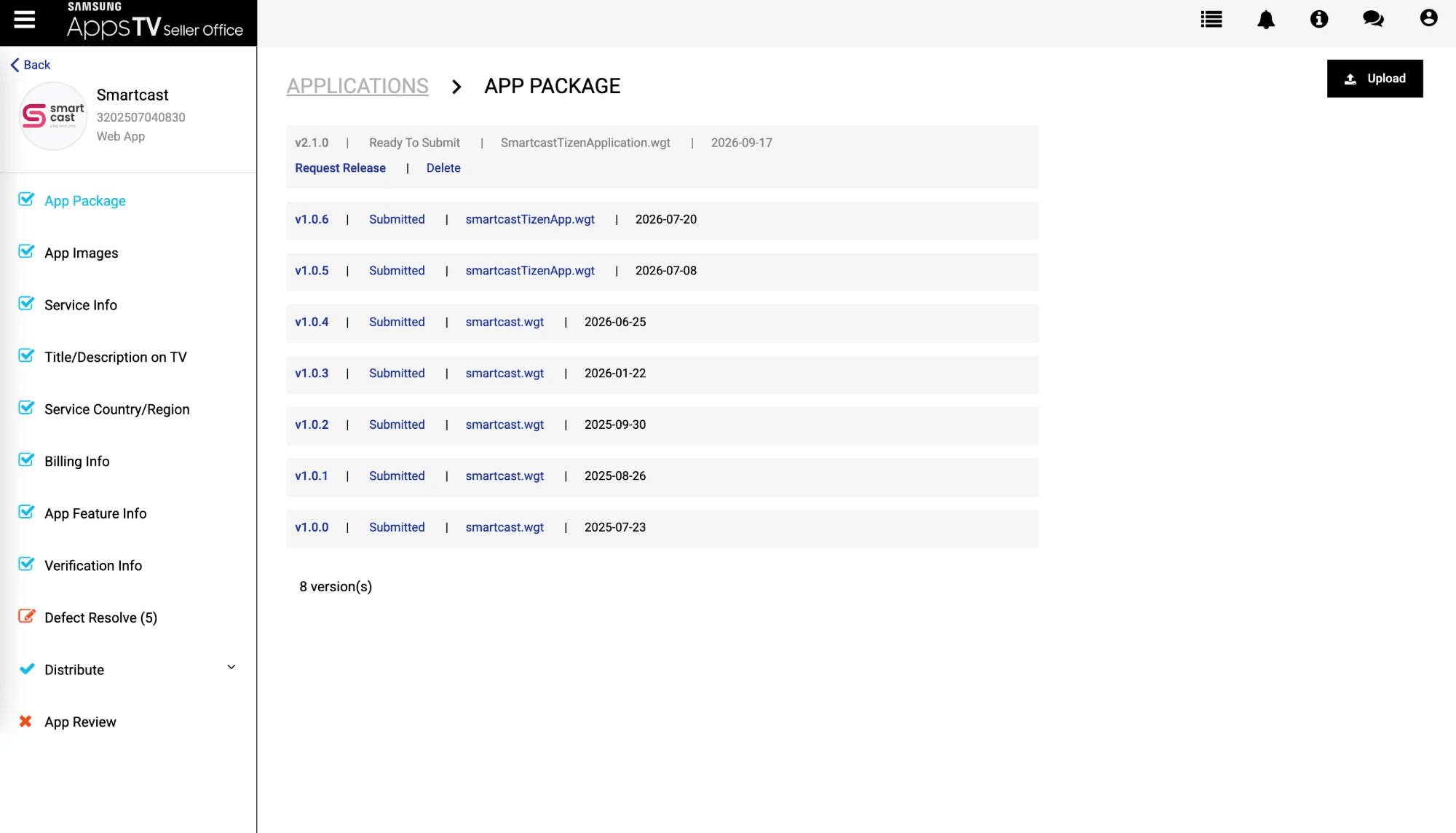Click the Upload button
The image size is (1456, 833).
click(x=1374, y=79)
